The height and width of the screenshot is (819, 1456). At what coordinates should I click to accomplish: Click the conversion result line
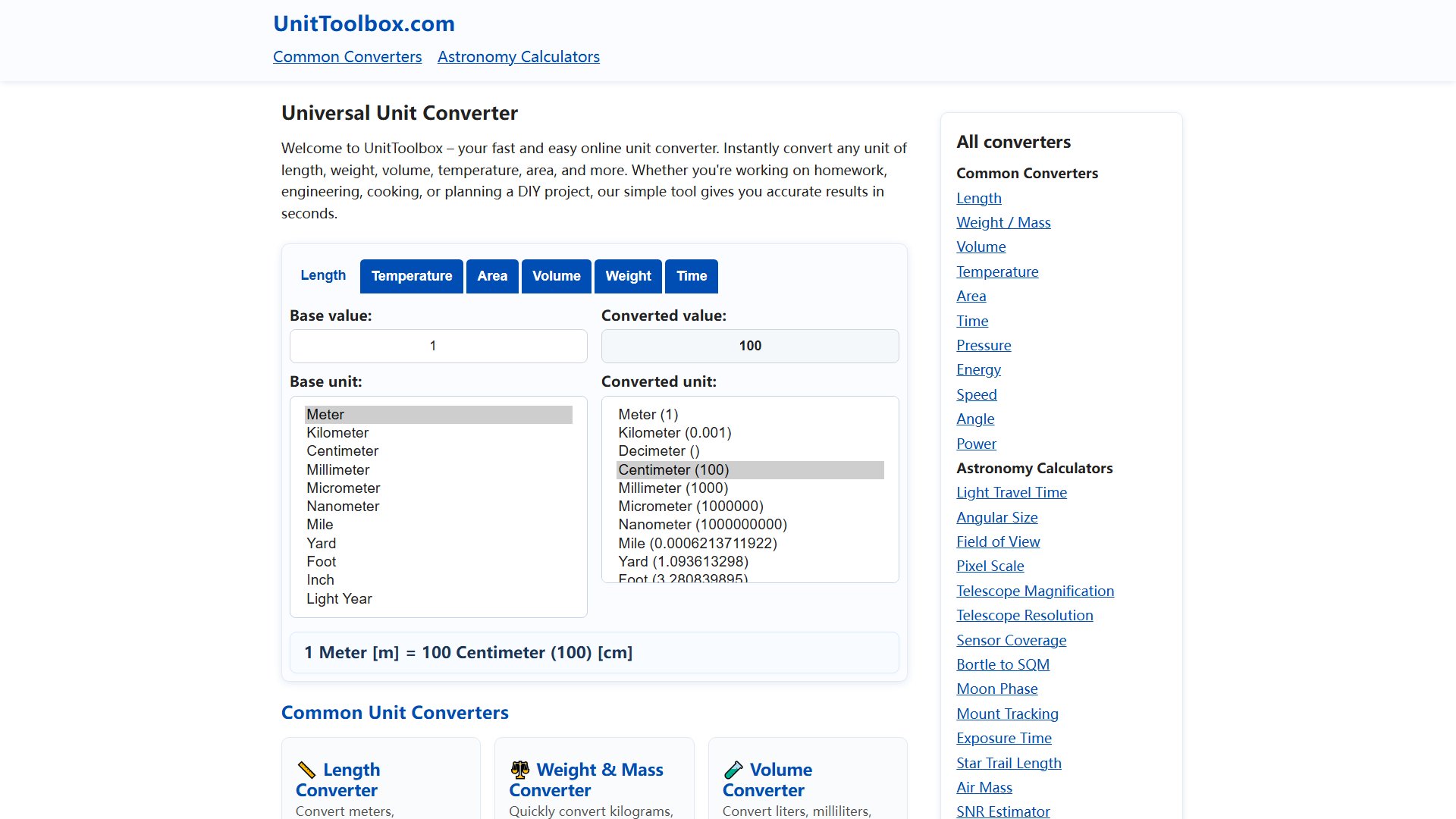point(595,653)
